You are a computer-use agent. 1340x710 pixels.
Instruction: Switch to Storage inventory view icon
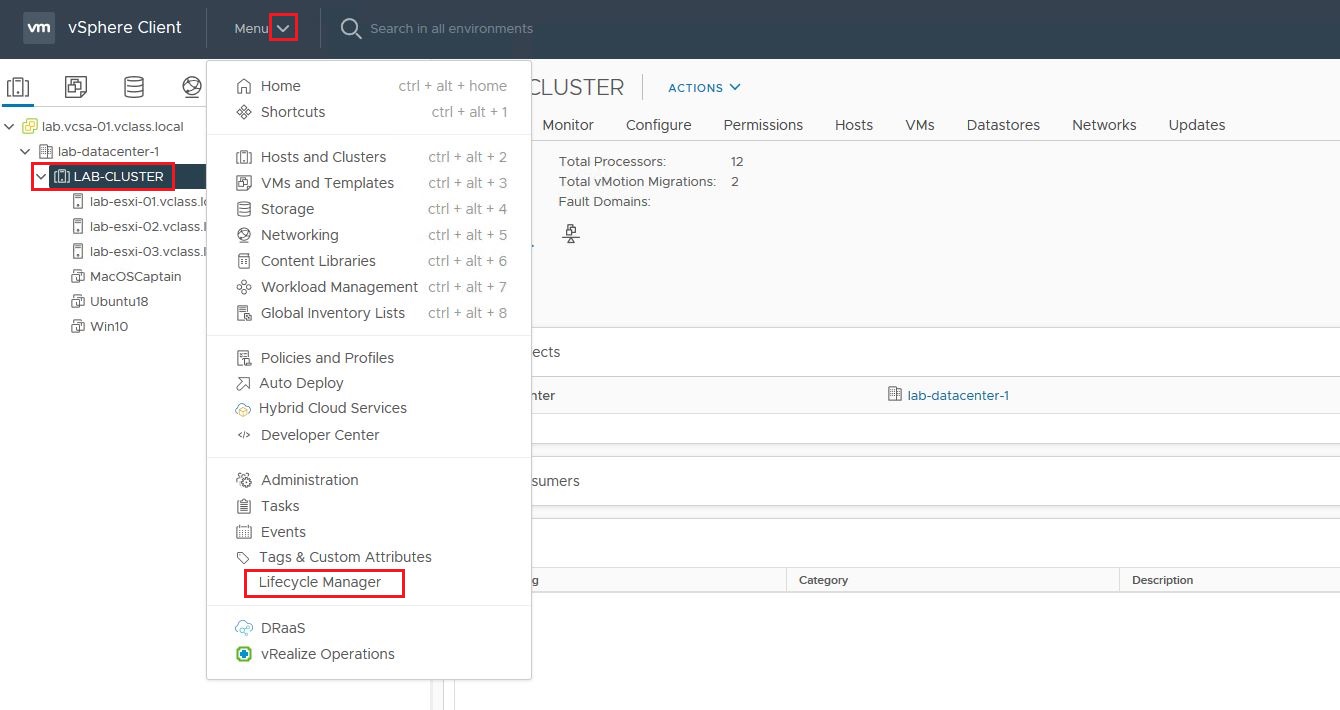pyautogui.click(x=134, y=87)
